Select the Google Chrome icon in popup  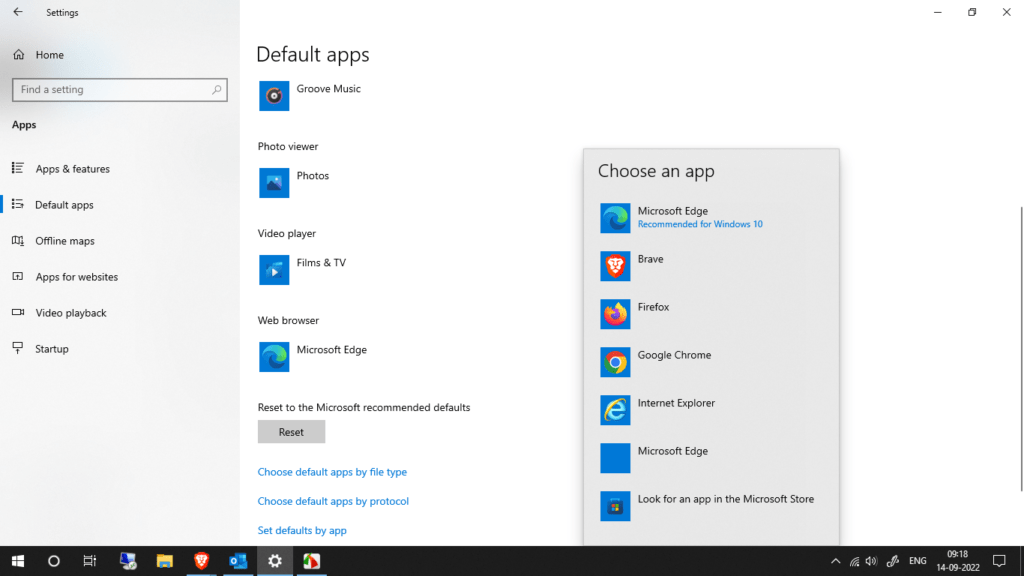click(615, 362)
